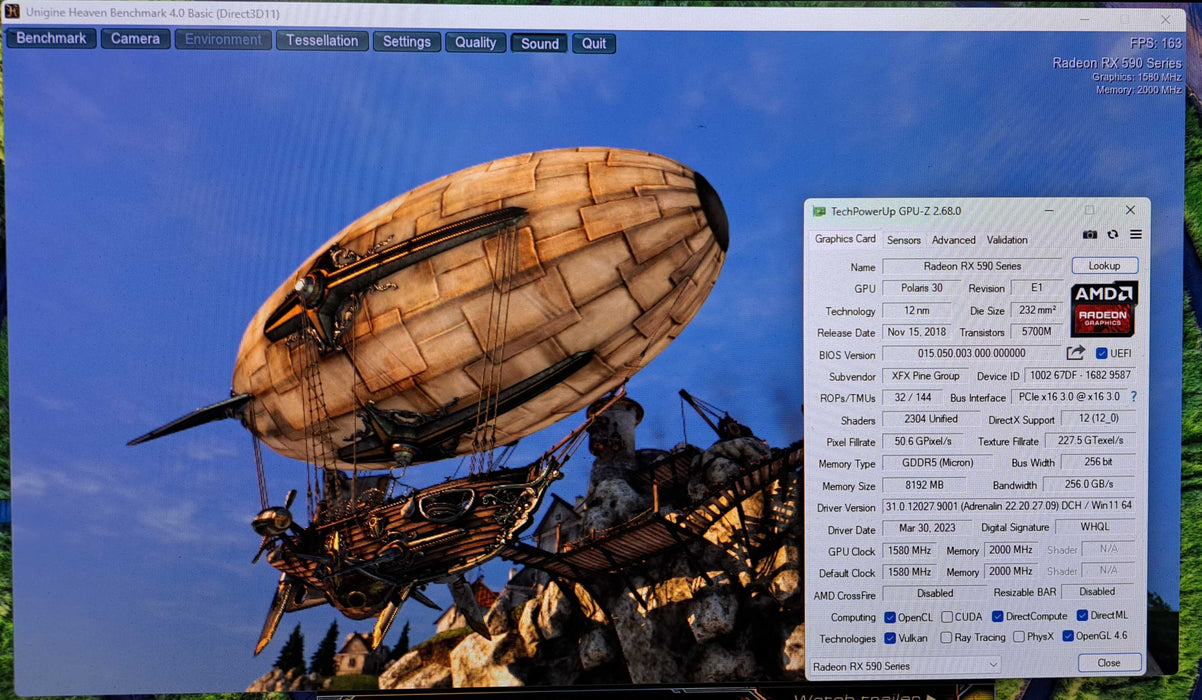Click the Memory Size value 8192 MB

924,485
